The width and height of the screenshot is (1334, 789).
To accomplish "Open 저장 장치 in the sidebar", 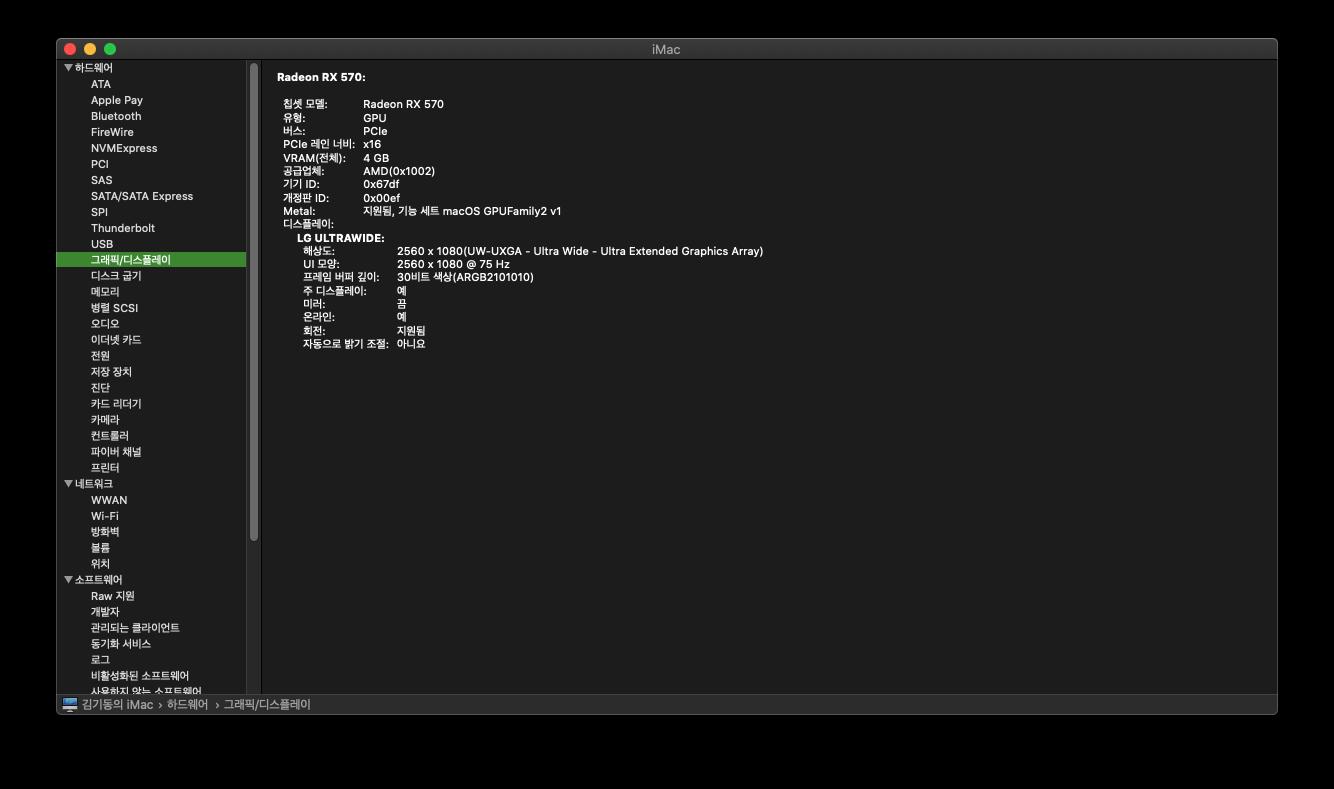I will tap(111, 372).
